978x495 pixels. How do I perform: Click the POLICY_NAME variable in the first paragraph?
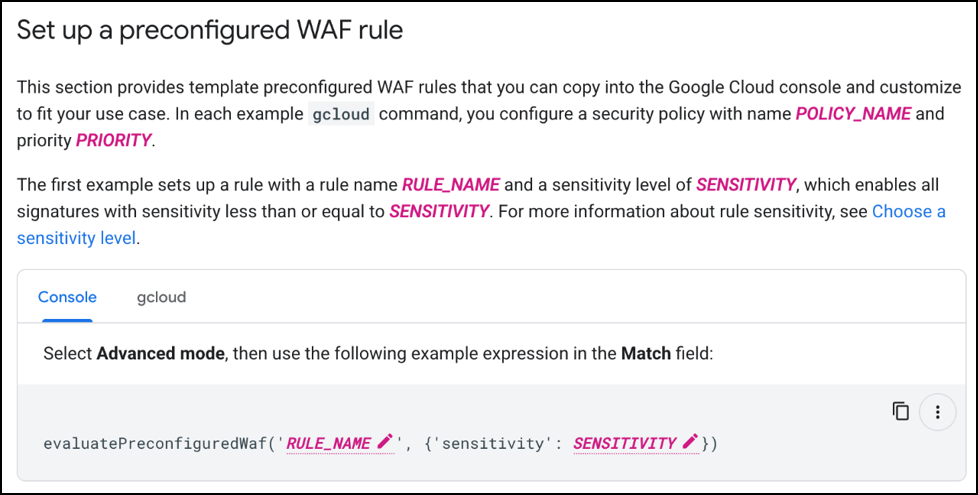(853, 114)
